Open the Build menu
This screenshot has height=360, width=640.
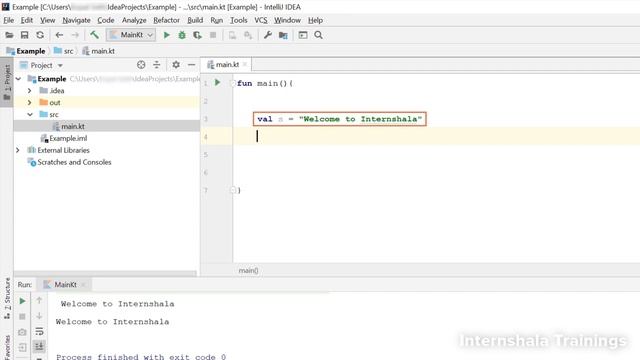pyautogui.click(x=195, y=20)
